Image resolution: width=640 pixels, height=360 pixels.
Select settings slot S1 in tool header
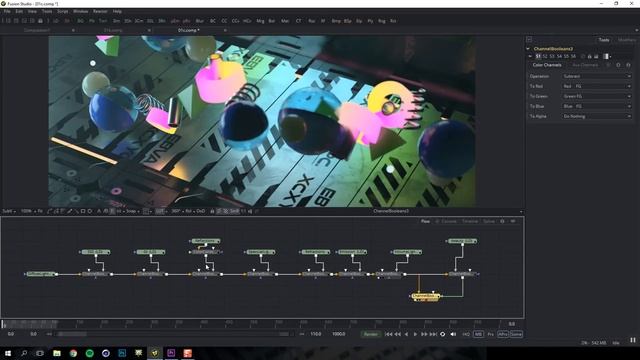(538, 56)
